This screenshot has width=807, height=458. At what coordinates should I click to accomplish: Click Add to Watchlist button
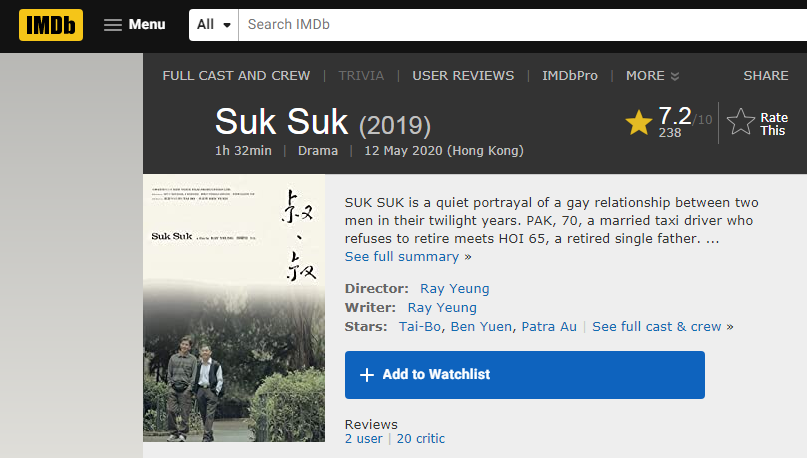(x=524, y=375)
